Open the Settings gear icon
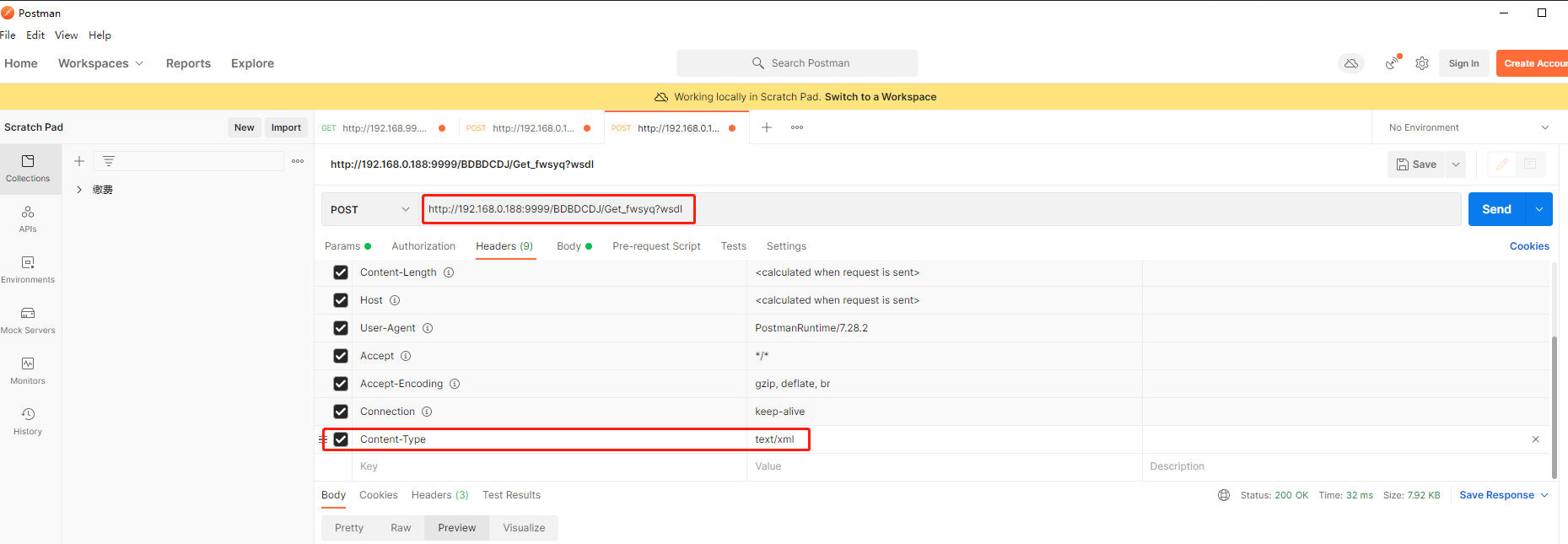Screen dimensions: 1568x544 (x=1422, y=63)
